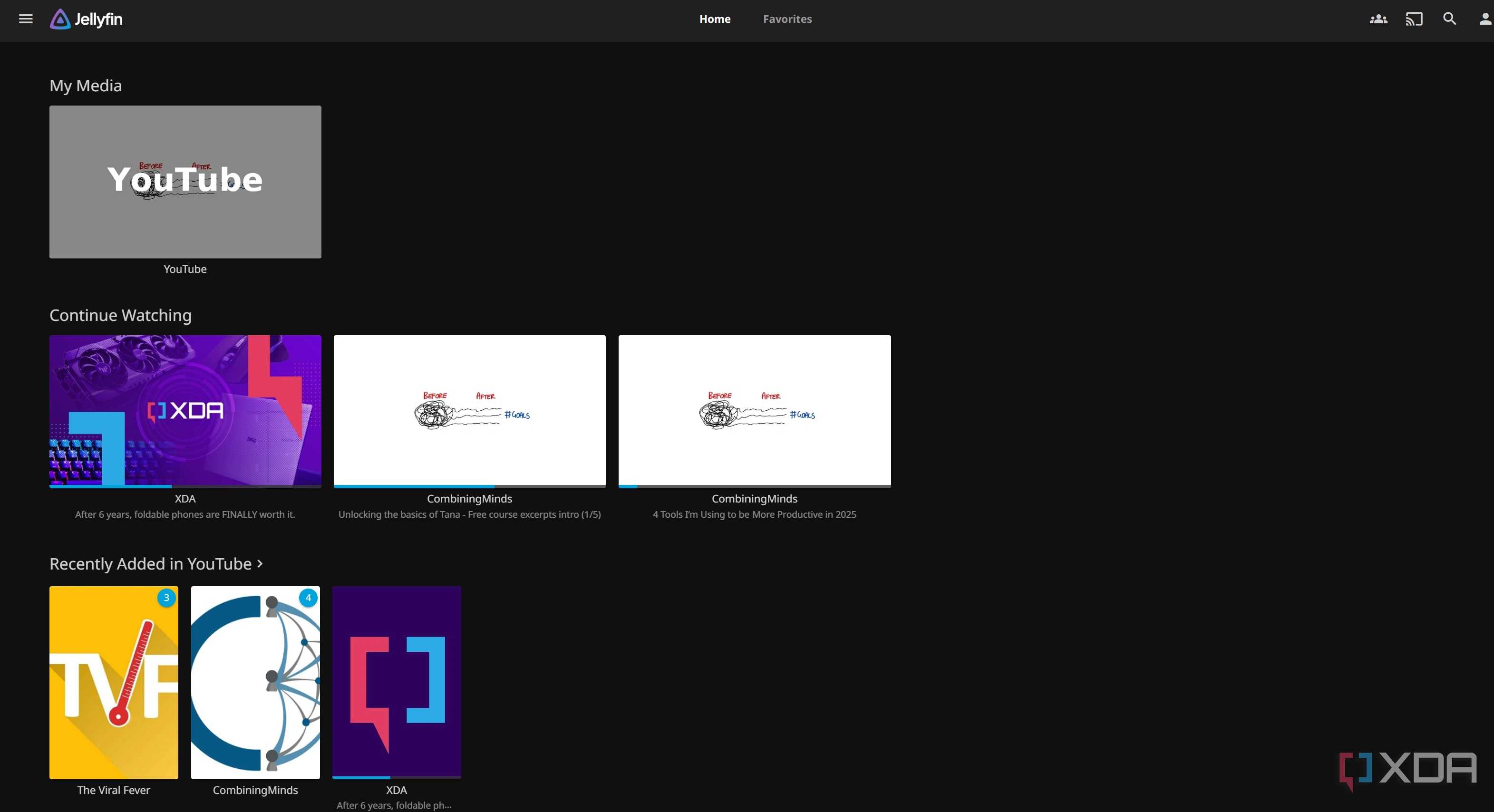Click 'Unlocking the basics of Tana' title text
Image resolution: width=1494 pixels, height=812 pixels.
(469, 514)
